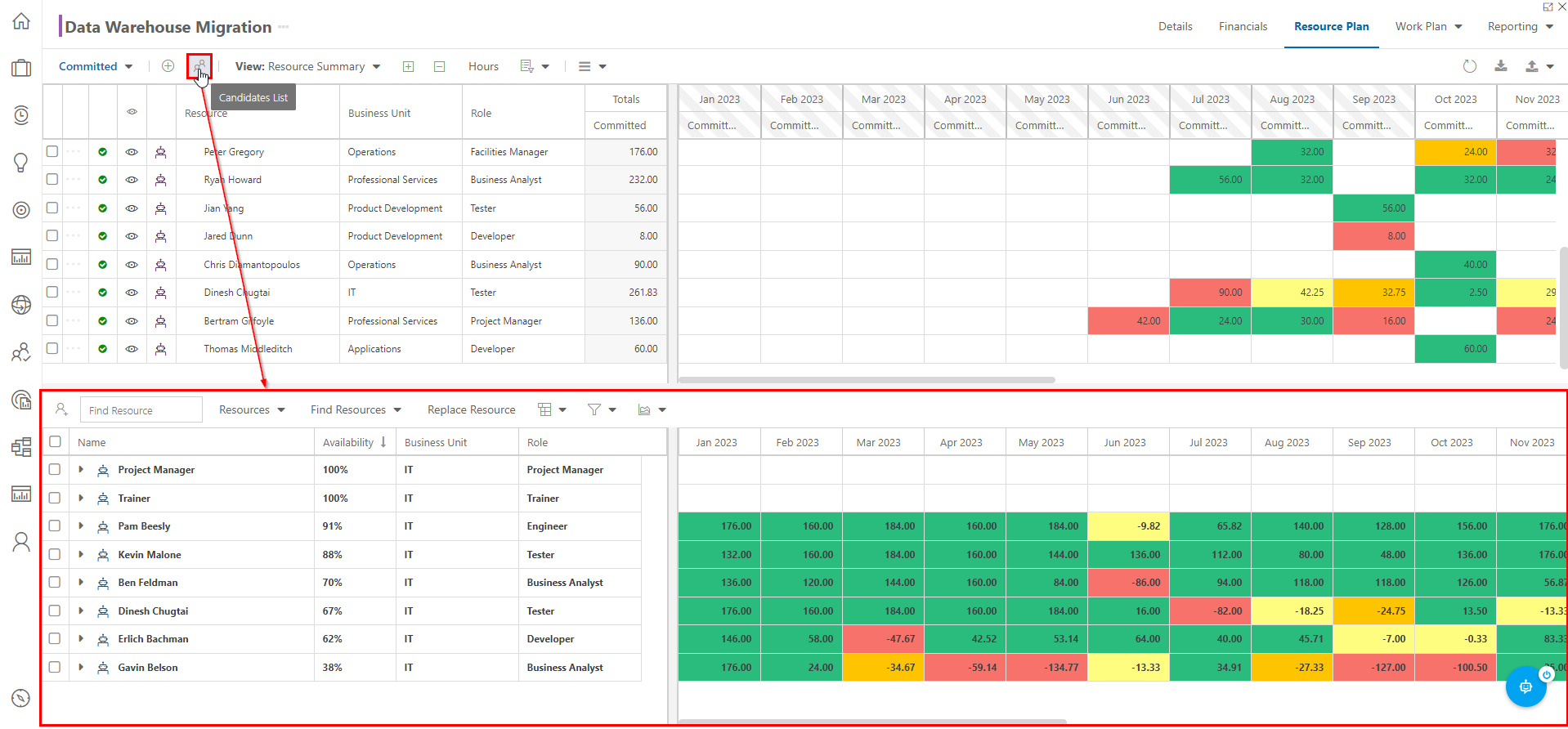Click the Find Resource search field

click(x=141, y=409)
